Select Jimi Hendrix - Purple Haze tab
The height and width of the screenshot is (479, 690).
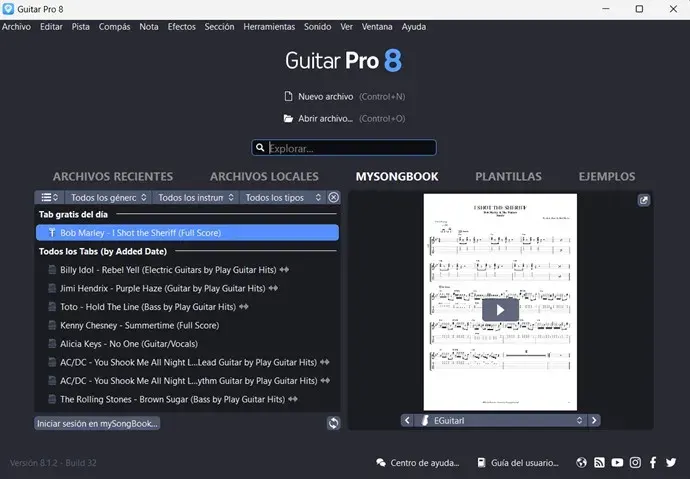tap(187, 288)
